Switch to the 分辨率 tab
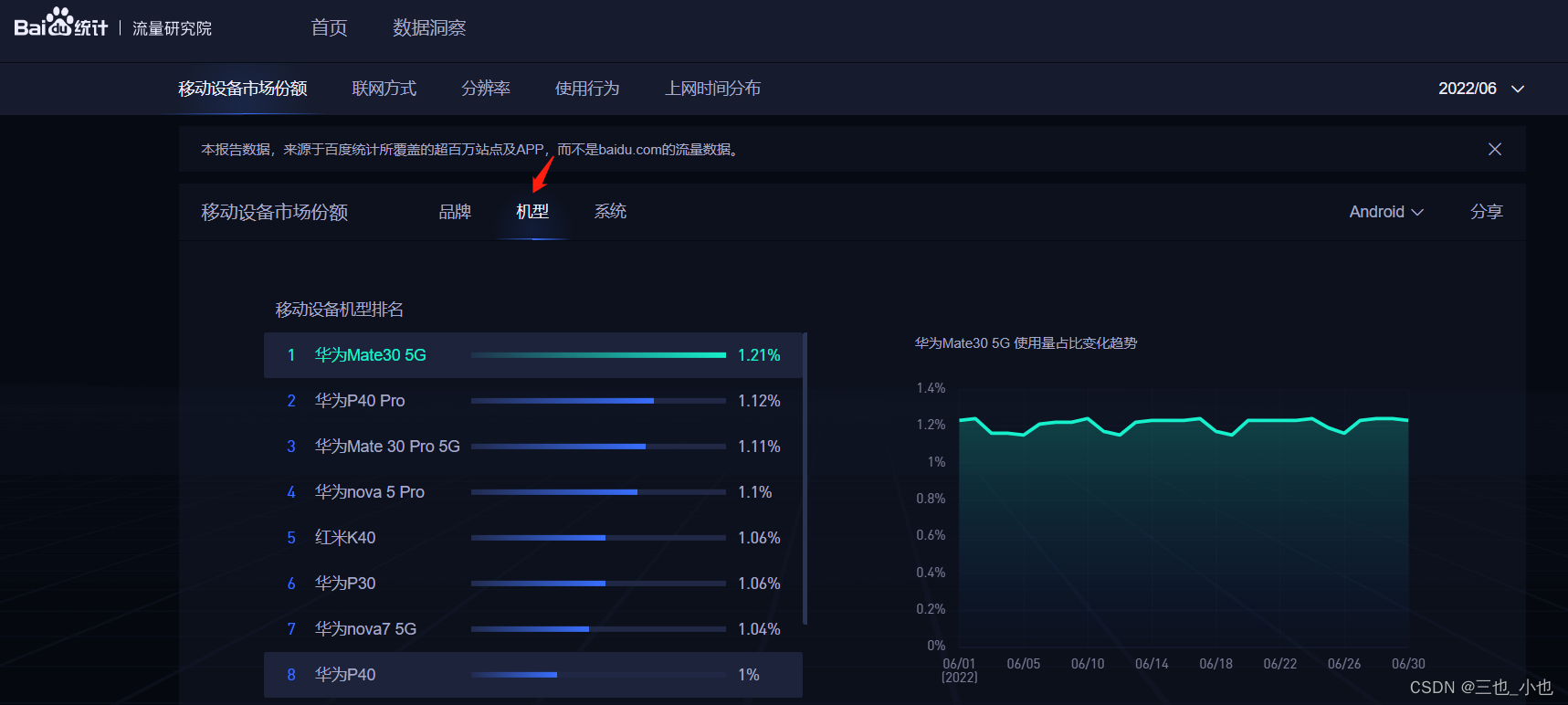This screenshot has height=705, width=1568. [486, 89]
